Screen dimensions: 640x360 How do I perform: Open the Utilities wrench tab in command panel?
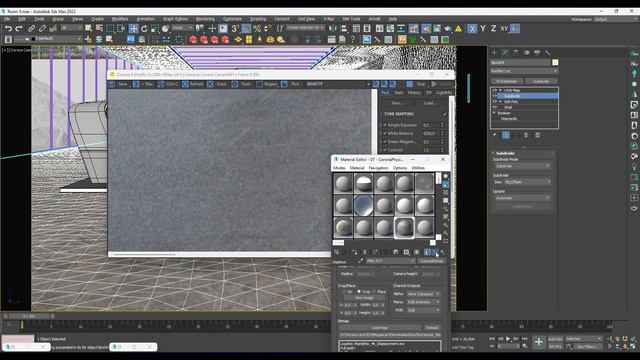click(548, 53)
